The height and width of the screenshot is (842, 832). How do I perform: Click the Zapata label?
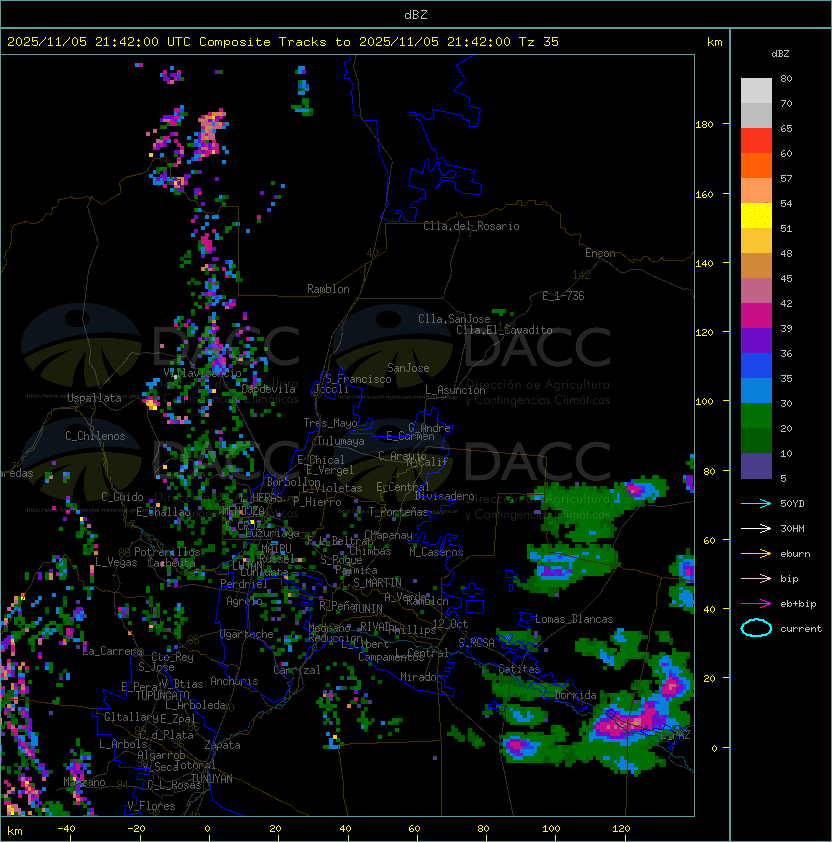[x=222, y=745]
